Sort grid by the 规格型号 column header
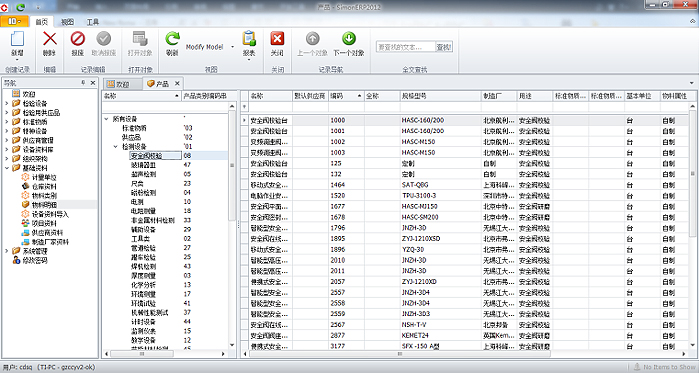 click(440, 96)
